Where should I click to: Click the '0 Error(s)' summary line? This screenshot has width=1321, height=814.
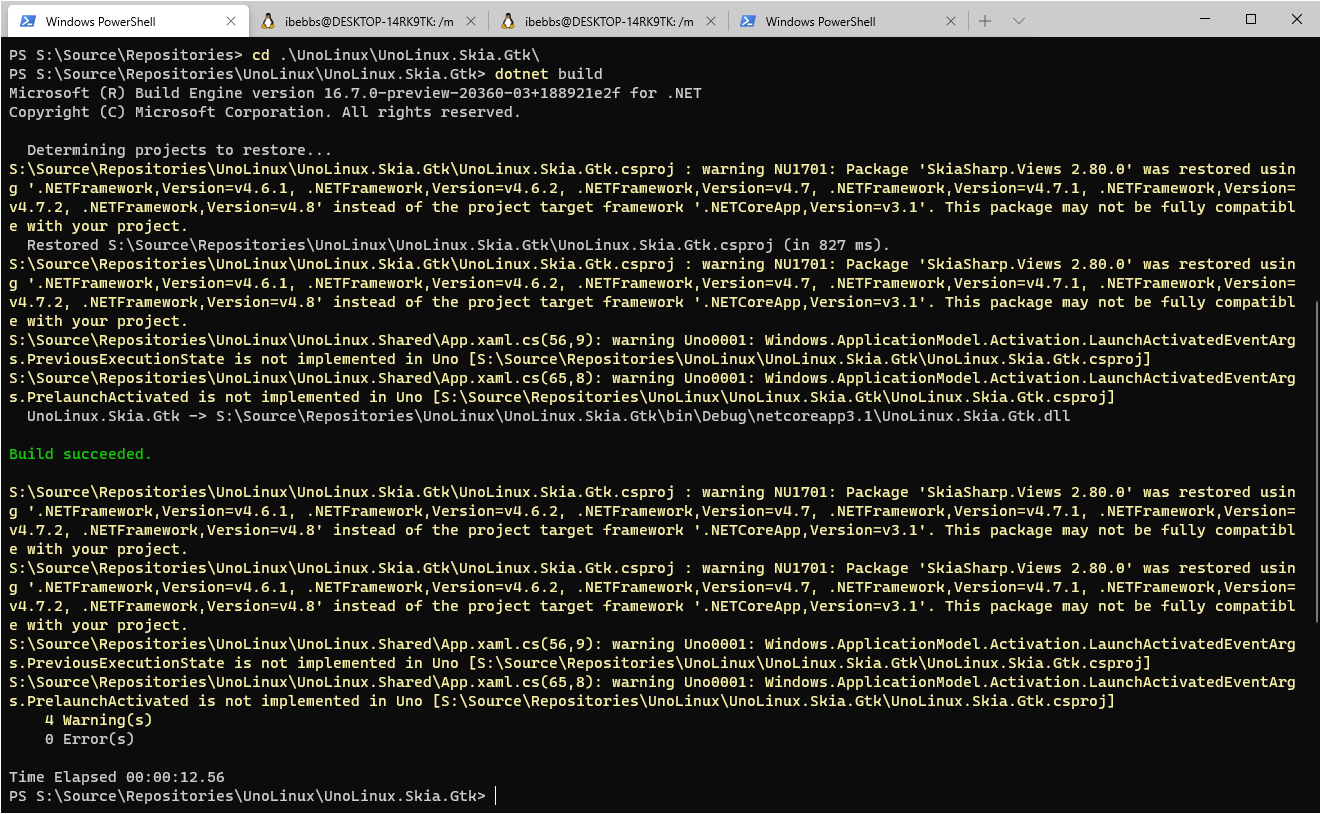click(x=90, y=739)
